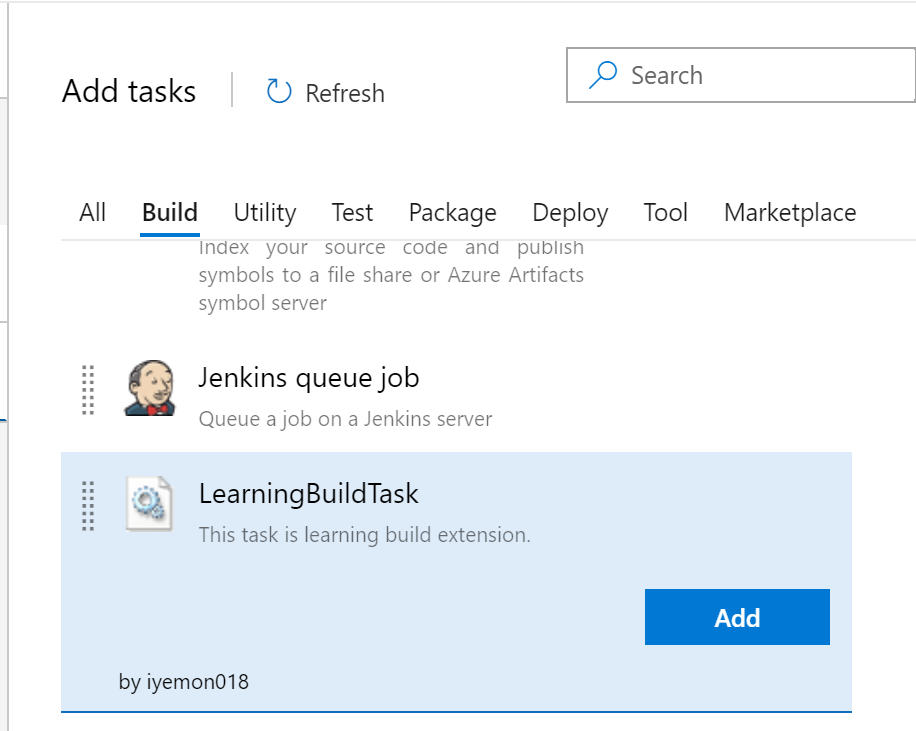916x731 pixels.
Task: Select the LearningBuildTask title
Action: click(x=308, y=494)
